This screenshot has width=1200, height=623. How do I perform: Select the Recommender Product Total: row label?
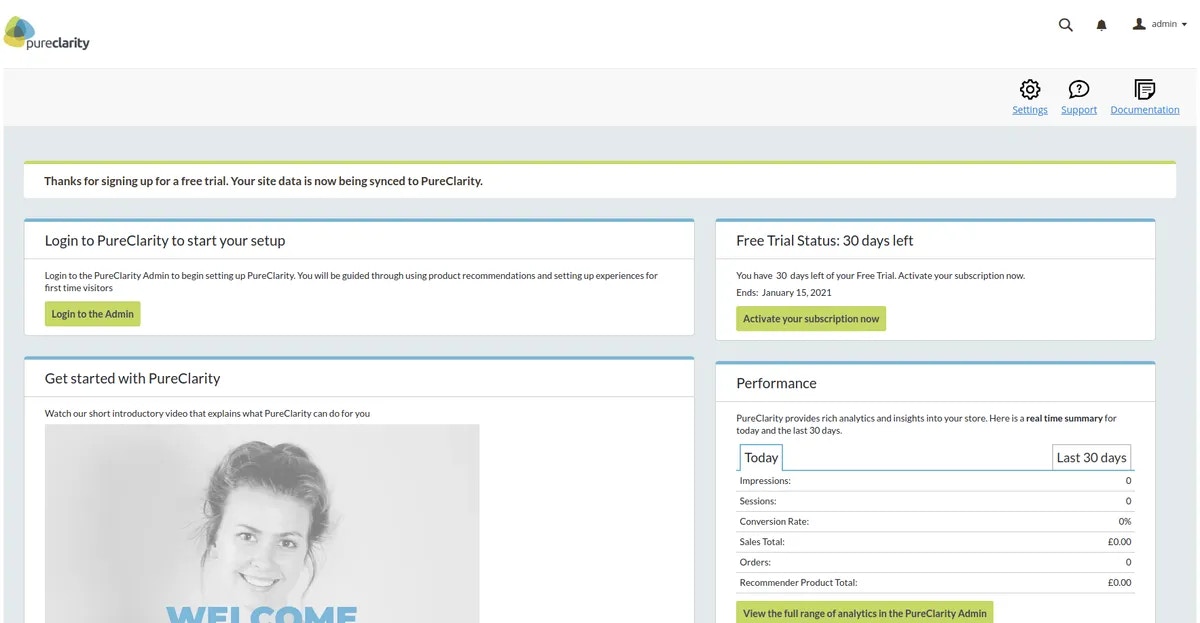(x=798, y=582)
